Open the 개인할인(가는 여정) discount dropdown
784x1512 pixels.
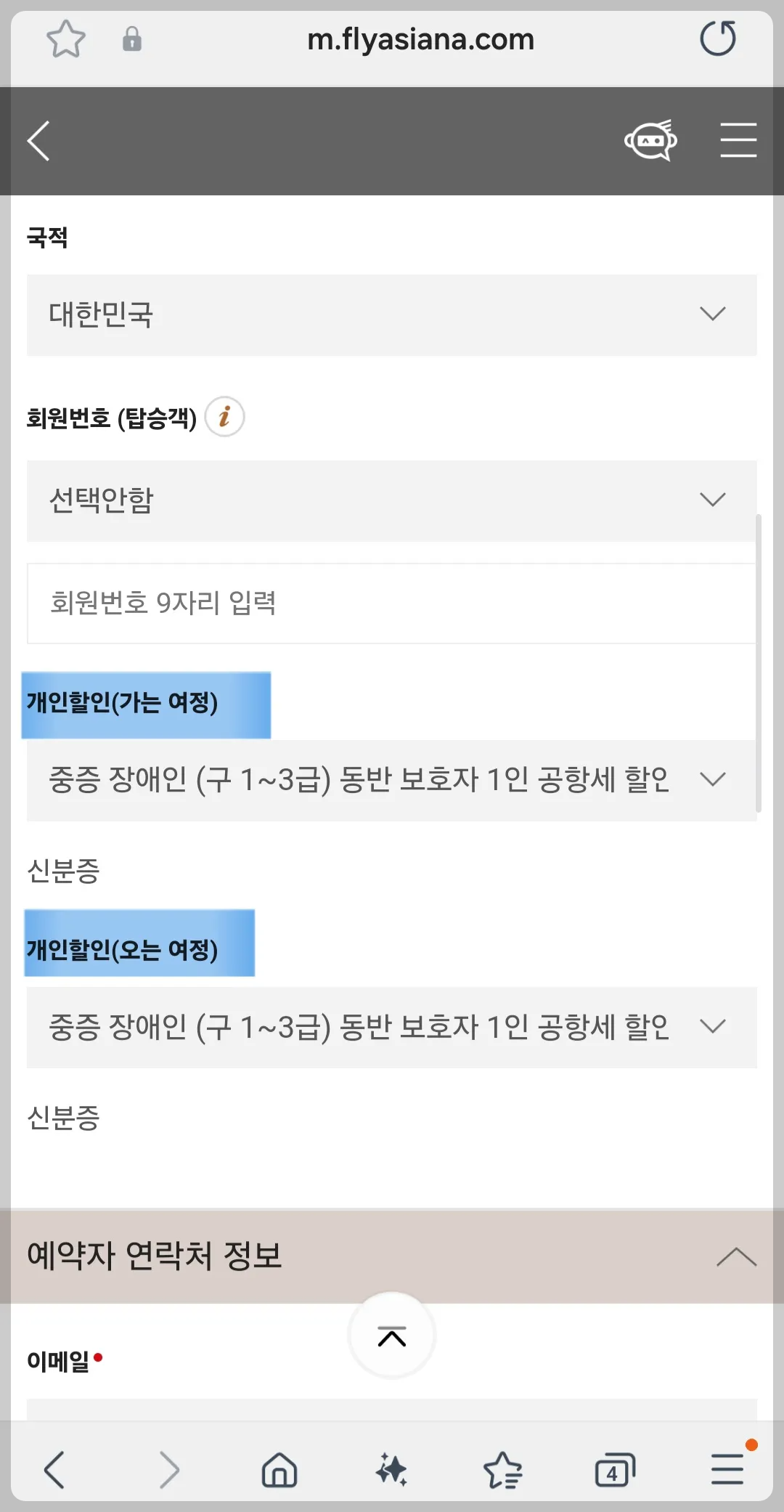point(392,779)
